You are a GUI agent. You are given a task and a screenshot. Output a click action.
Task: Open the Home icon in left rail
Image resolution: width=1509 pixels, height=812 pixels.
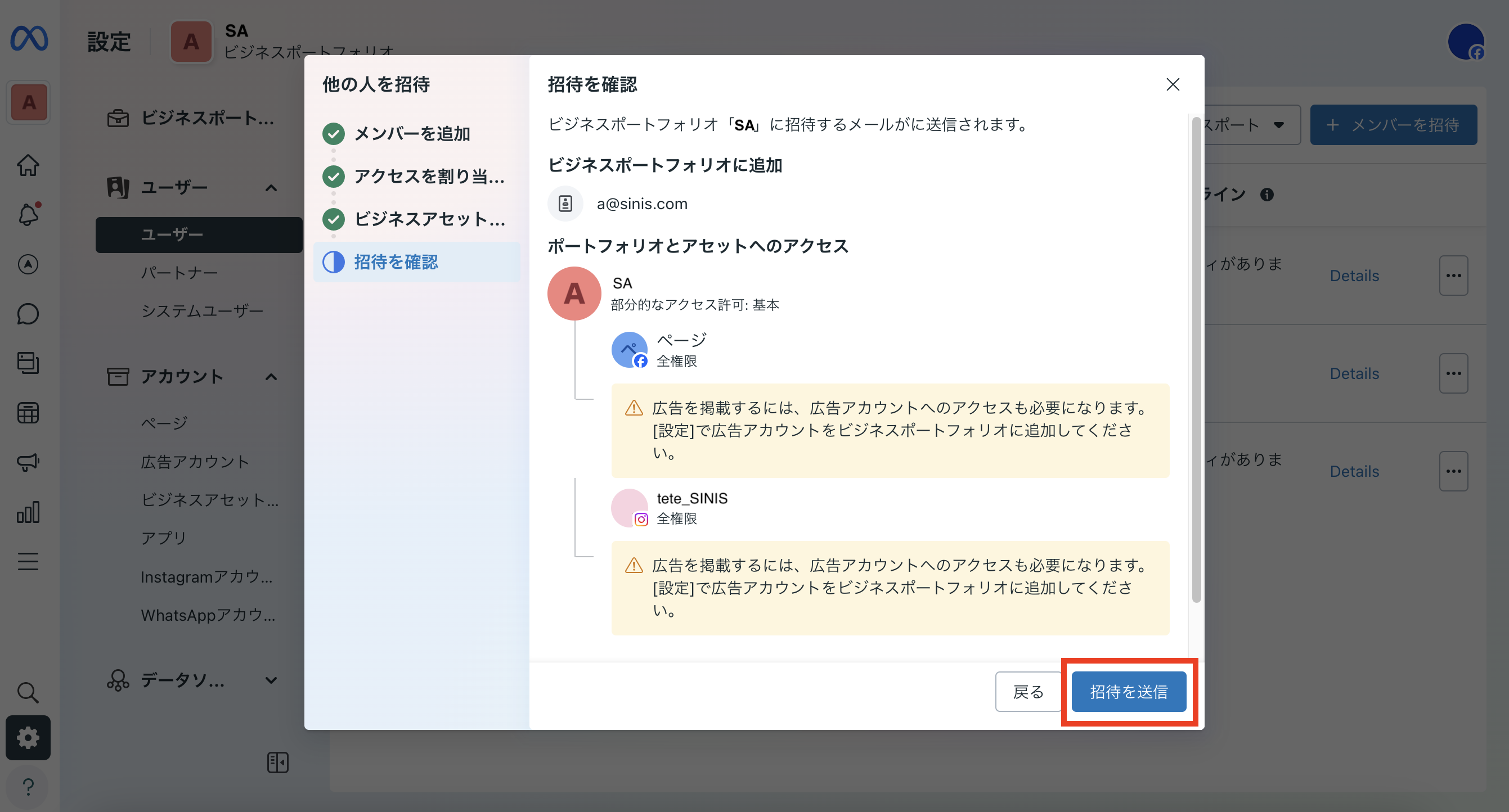[28, 165]
